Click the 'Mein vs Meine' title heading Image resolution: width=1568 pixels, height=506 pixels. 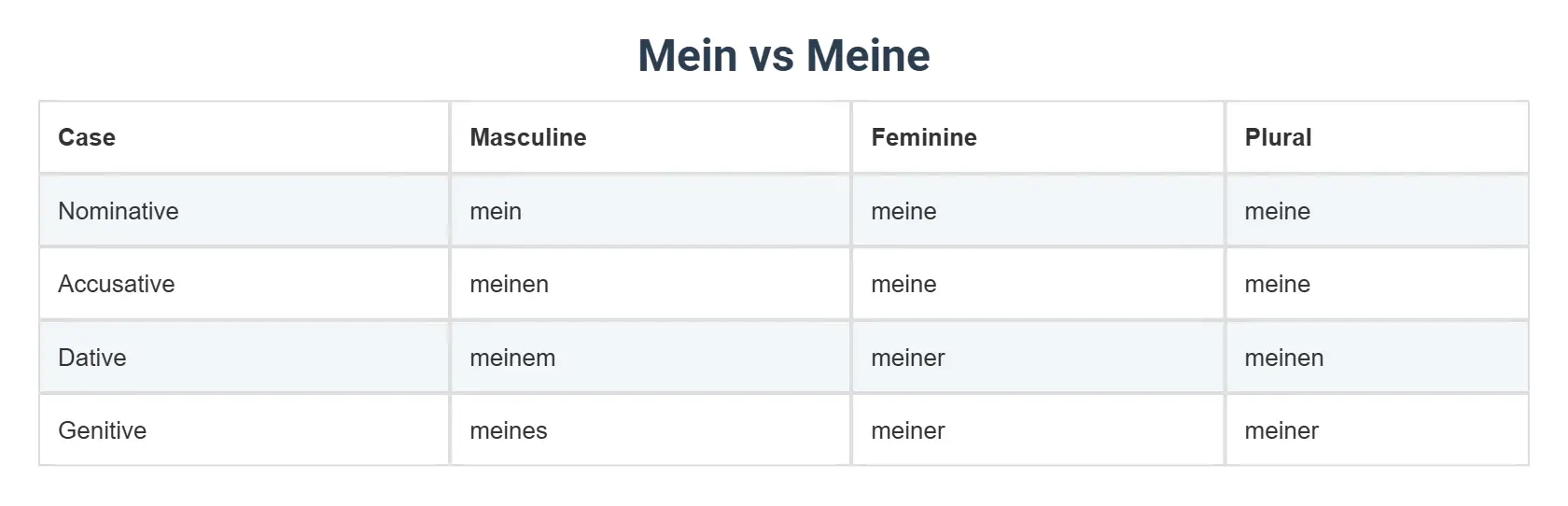click(784, 56)
